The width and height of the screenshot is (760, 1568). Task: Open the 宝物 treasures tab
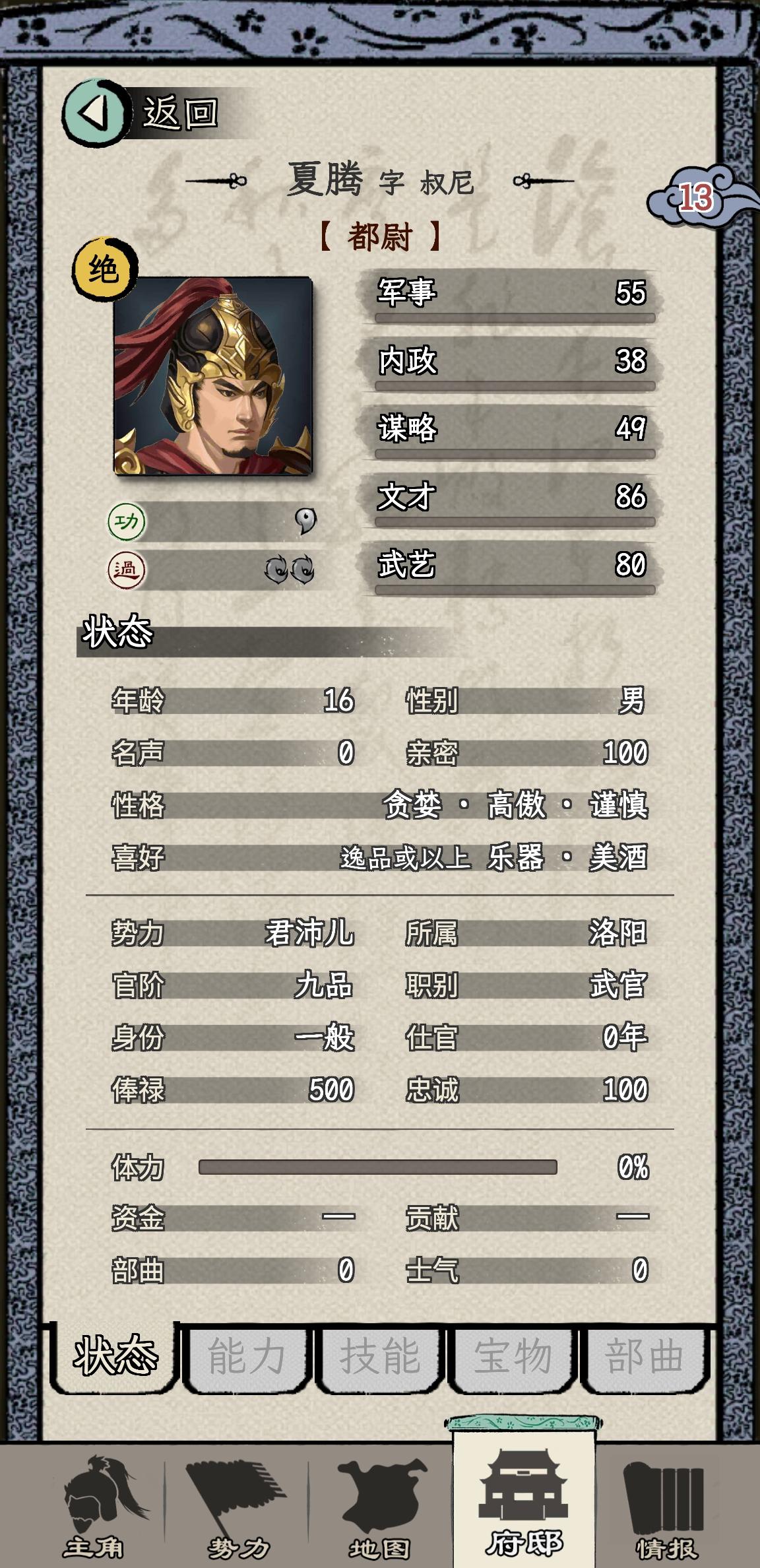(x=513, y=1357)
